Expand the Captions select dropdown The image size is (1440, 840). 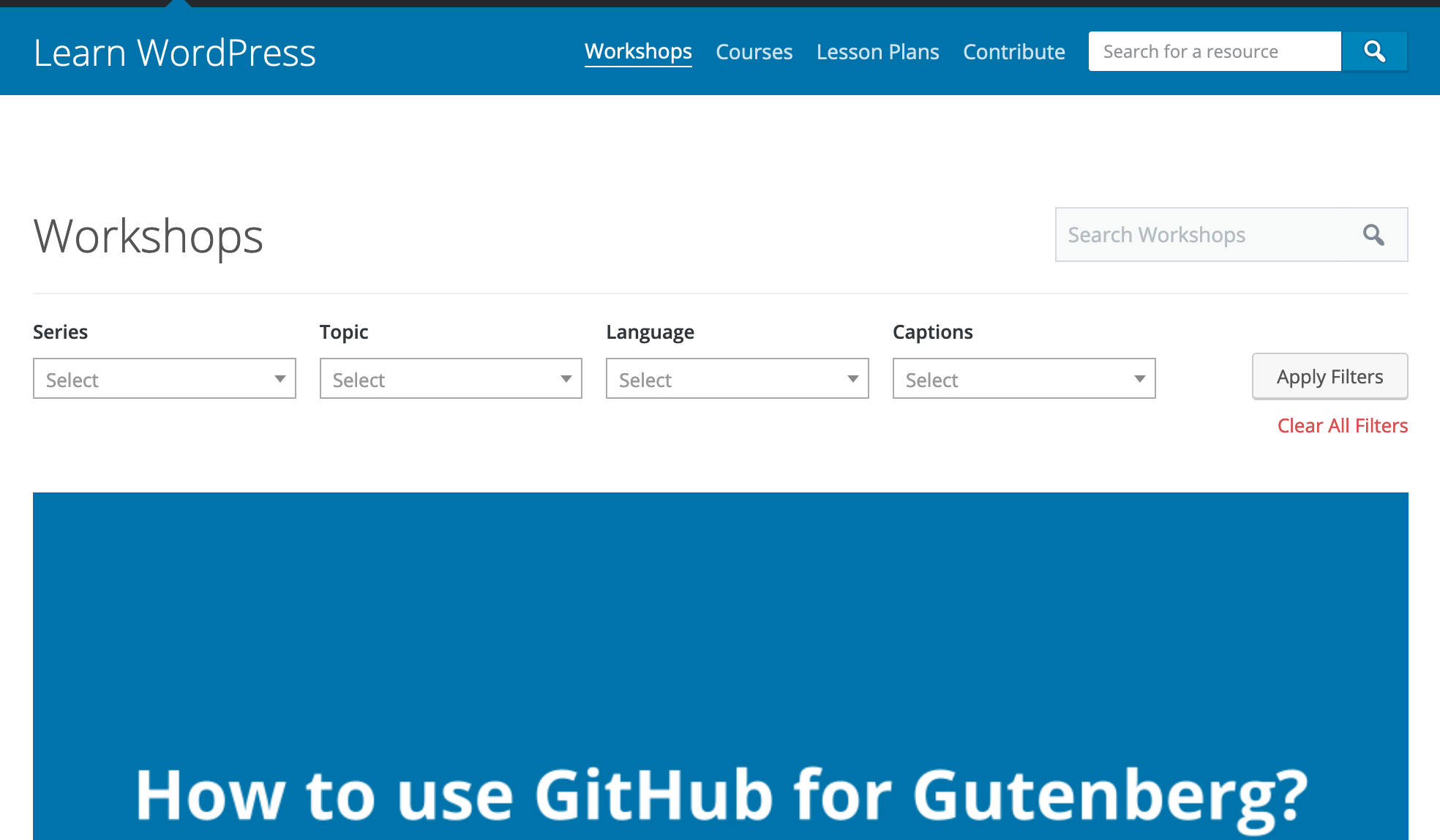1024,378
